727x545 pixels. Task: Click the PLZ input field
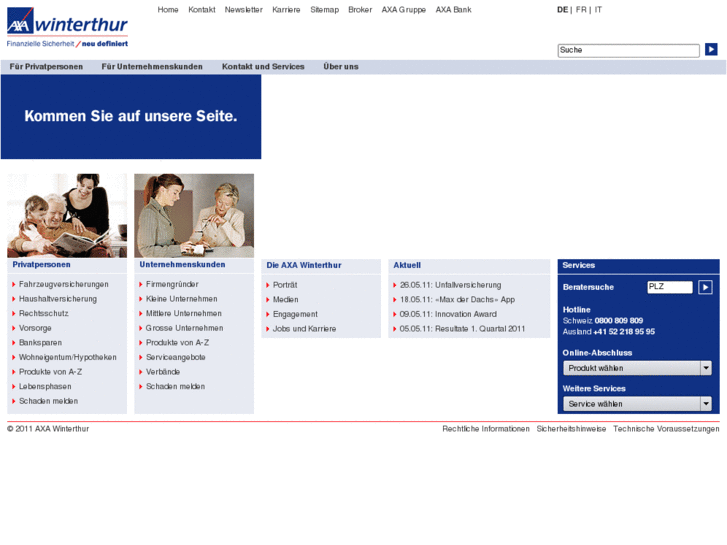coord(670,287)
